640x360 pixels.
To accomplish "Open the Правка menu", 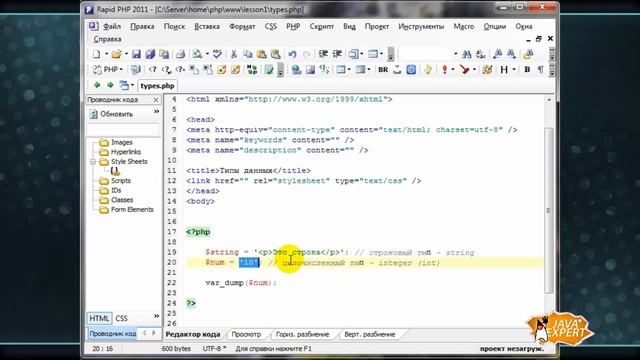I will coord(142,26).
